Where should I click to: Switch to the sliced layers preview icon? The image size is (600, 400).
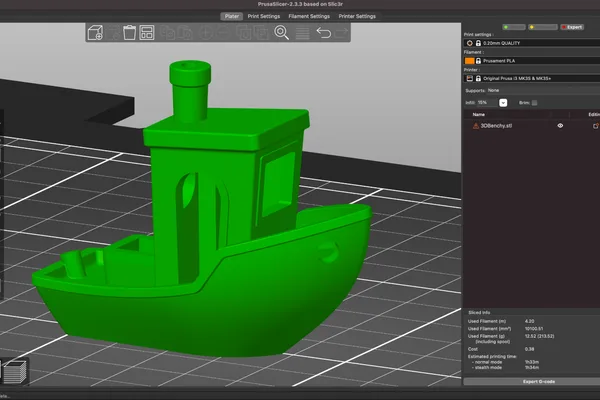(x=15, y=371)
